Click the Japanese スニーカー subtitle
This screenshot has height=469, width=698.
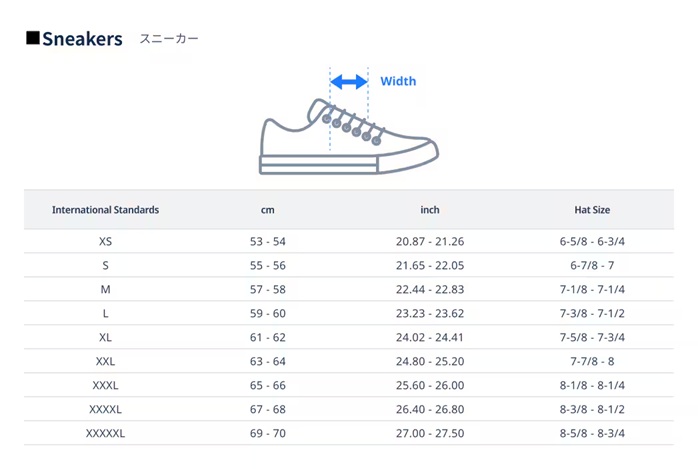(169, 39)
